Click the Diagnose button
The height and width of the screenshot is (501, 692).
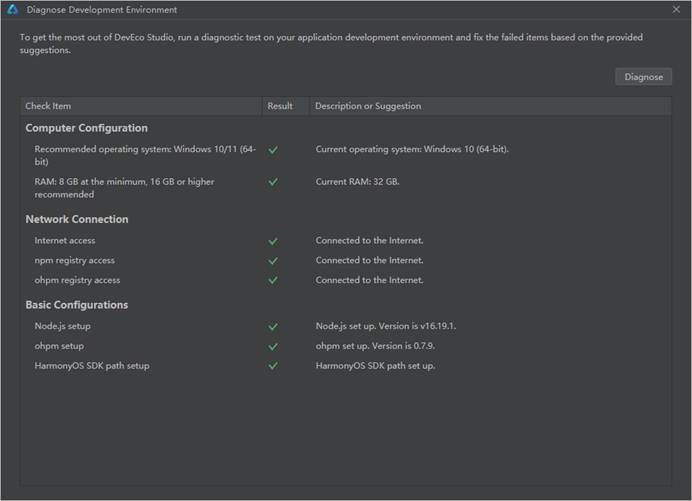tap(643, 77)
